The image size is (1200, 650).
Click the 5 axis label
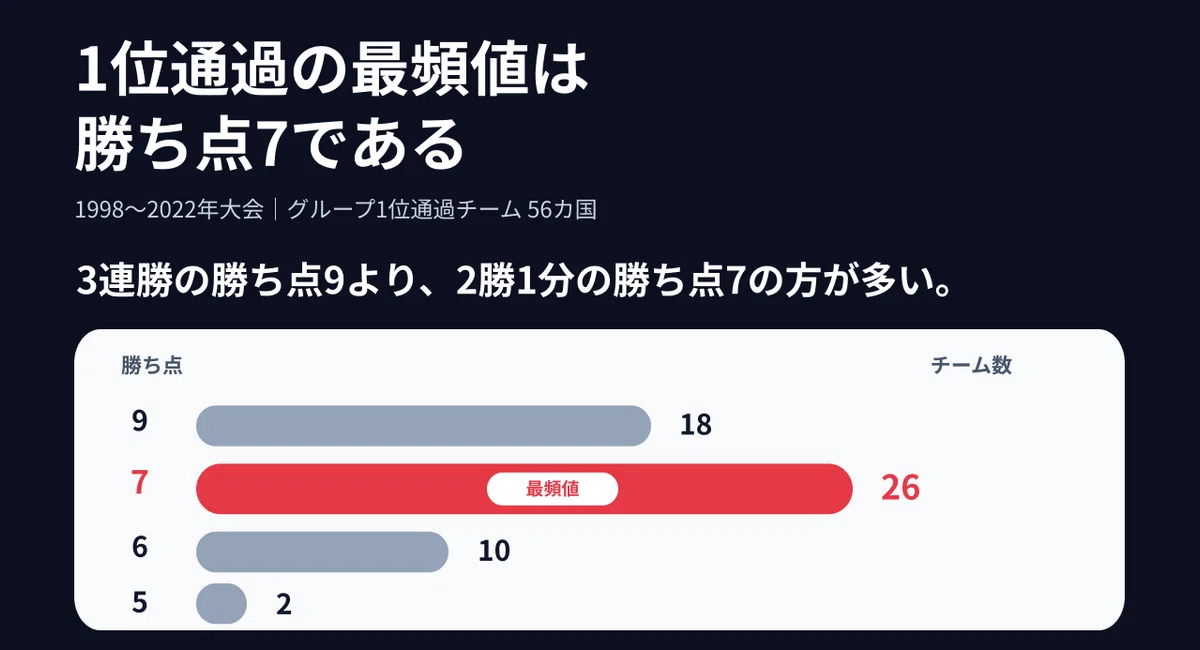click(x=140, y=603)
